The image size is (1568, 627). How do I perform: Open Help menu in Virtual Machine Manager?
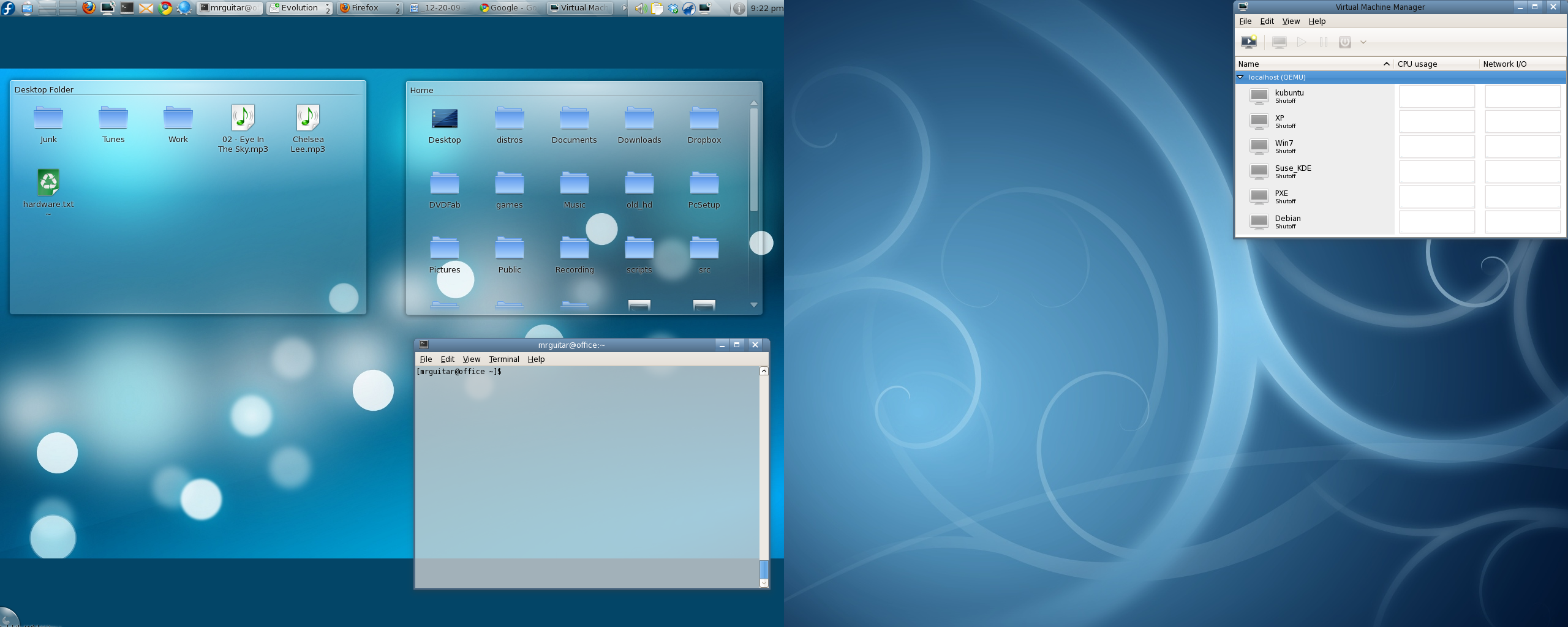pos(1317,21)
